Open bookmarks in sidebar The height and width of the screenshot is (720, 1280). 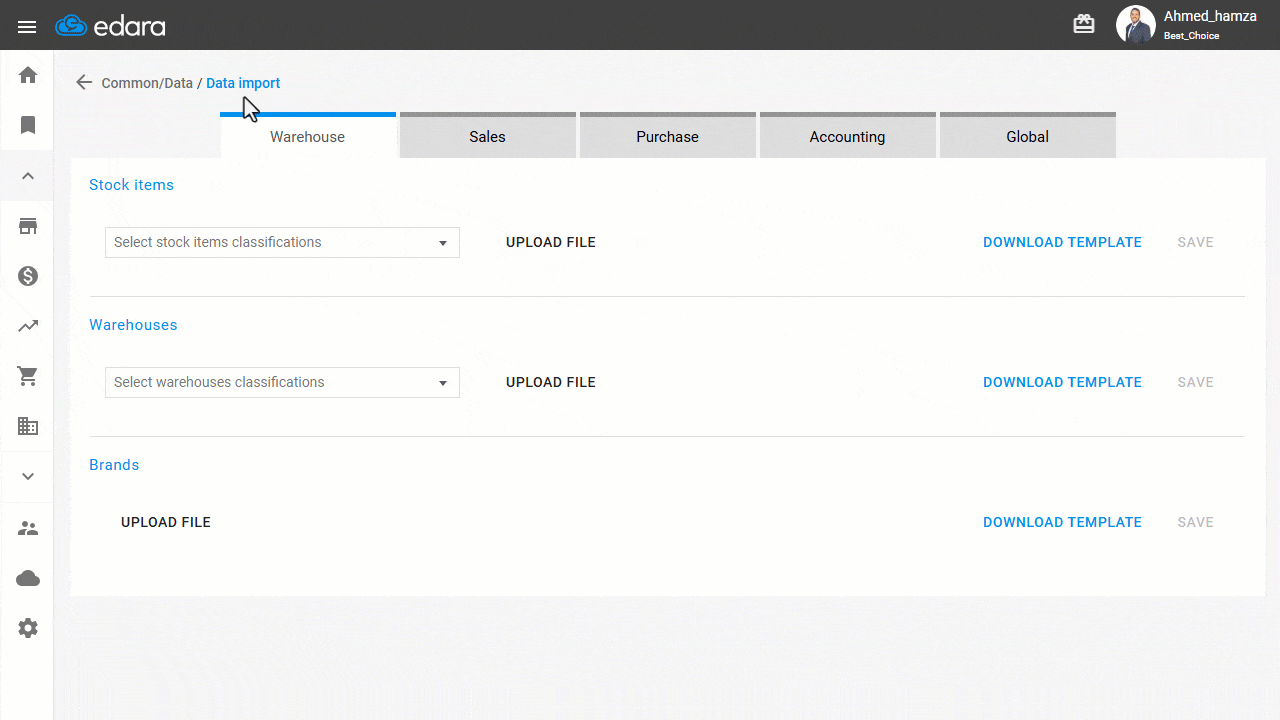click(28, 125)
